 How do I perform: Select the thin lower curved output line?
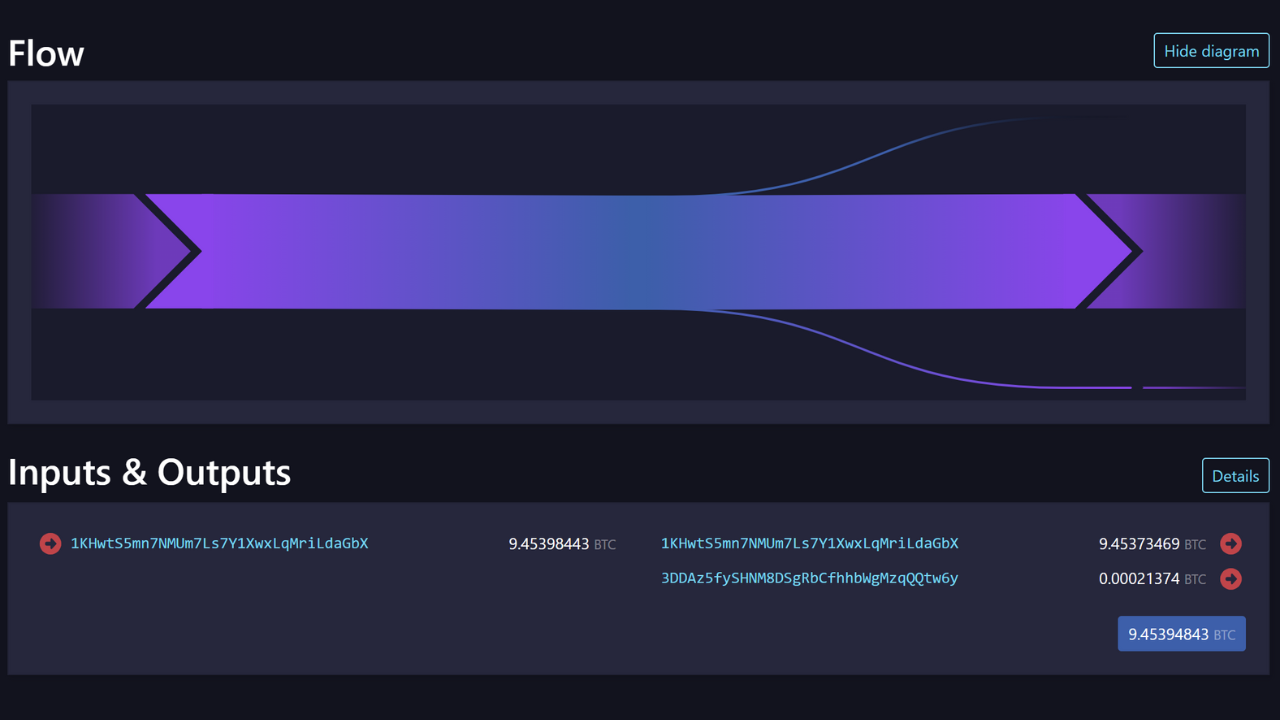pos(900,367)
